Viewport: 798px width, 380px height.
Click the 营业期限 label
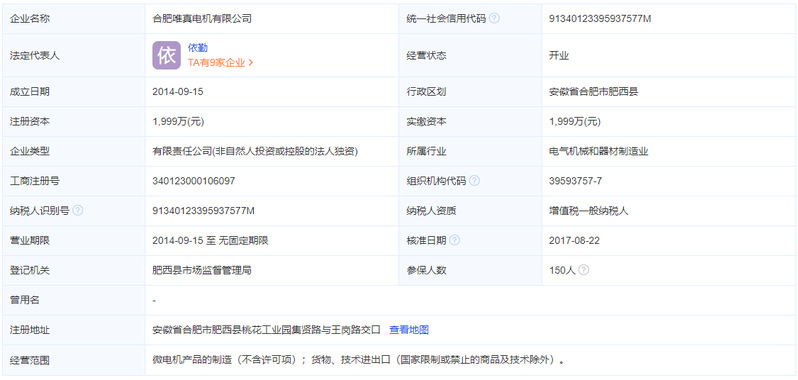click(30, 240)
